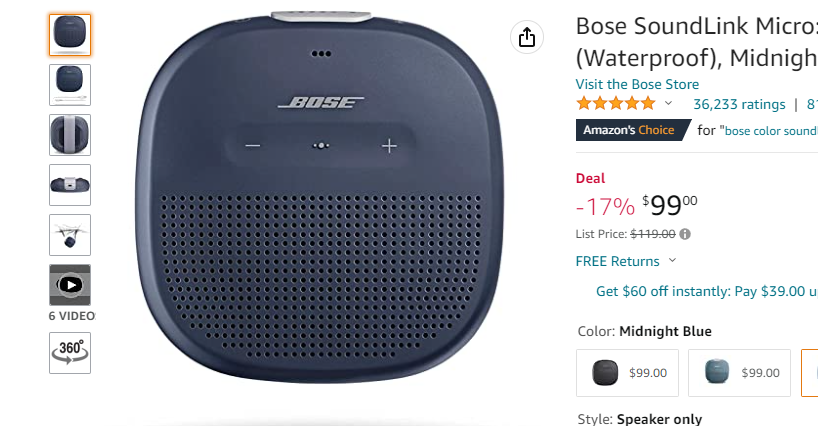The image size is (818, 426).
Task: Click the five-star rating icons
Action: point(615,103)
